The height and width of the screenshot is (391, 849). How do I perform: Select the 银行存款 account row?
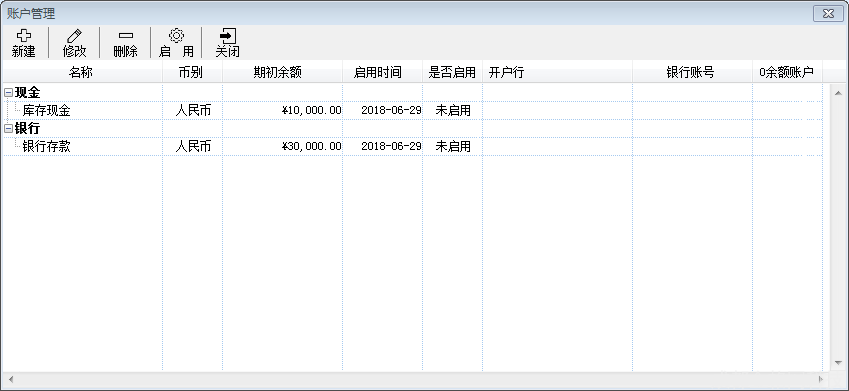click(413, 146)
